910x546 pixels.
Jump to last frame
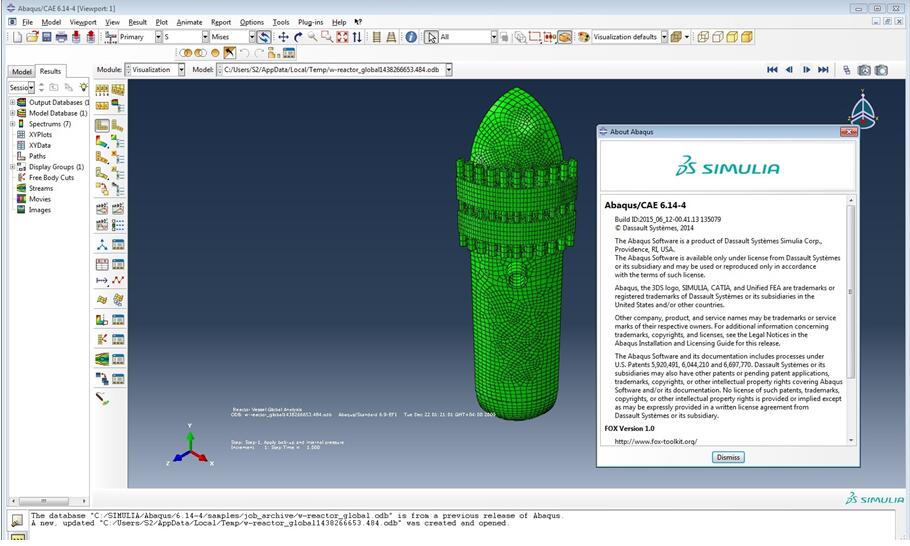pos(823,70)
